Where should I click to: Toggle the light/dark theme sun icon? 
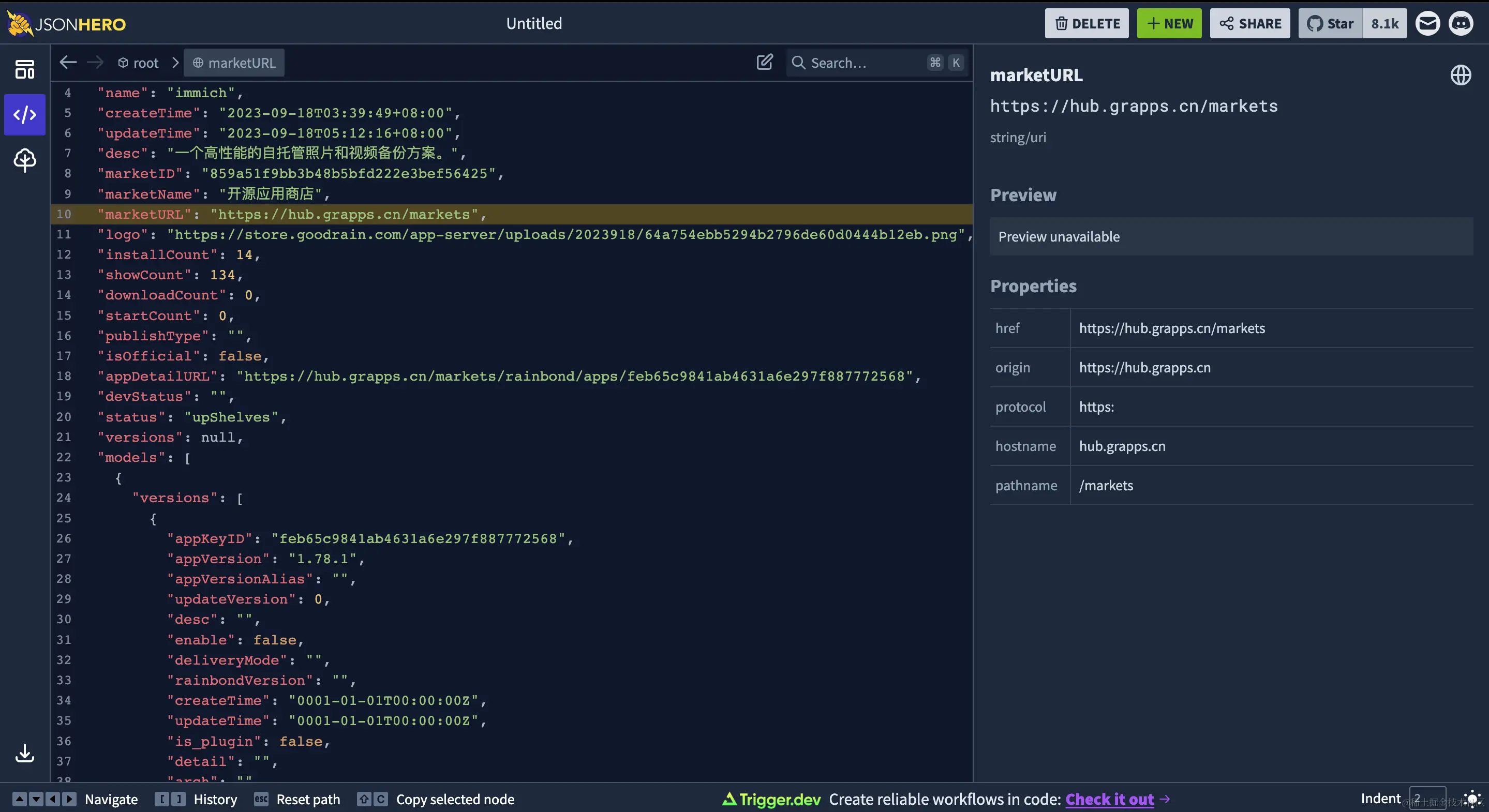click(1471, 799)
